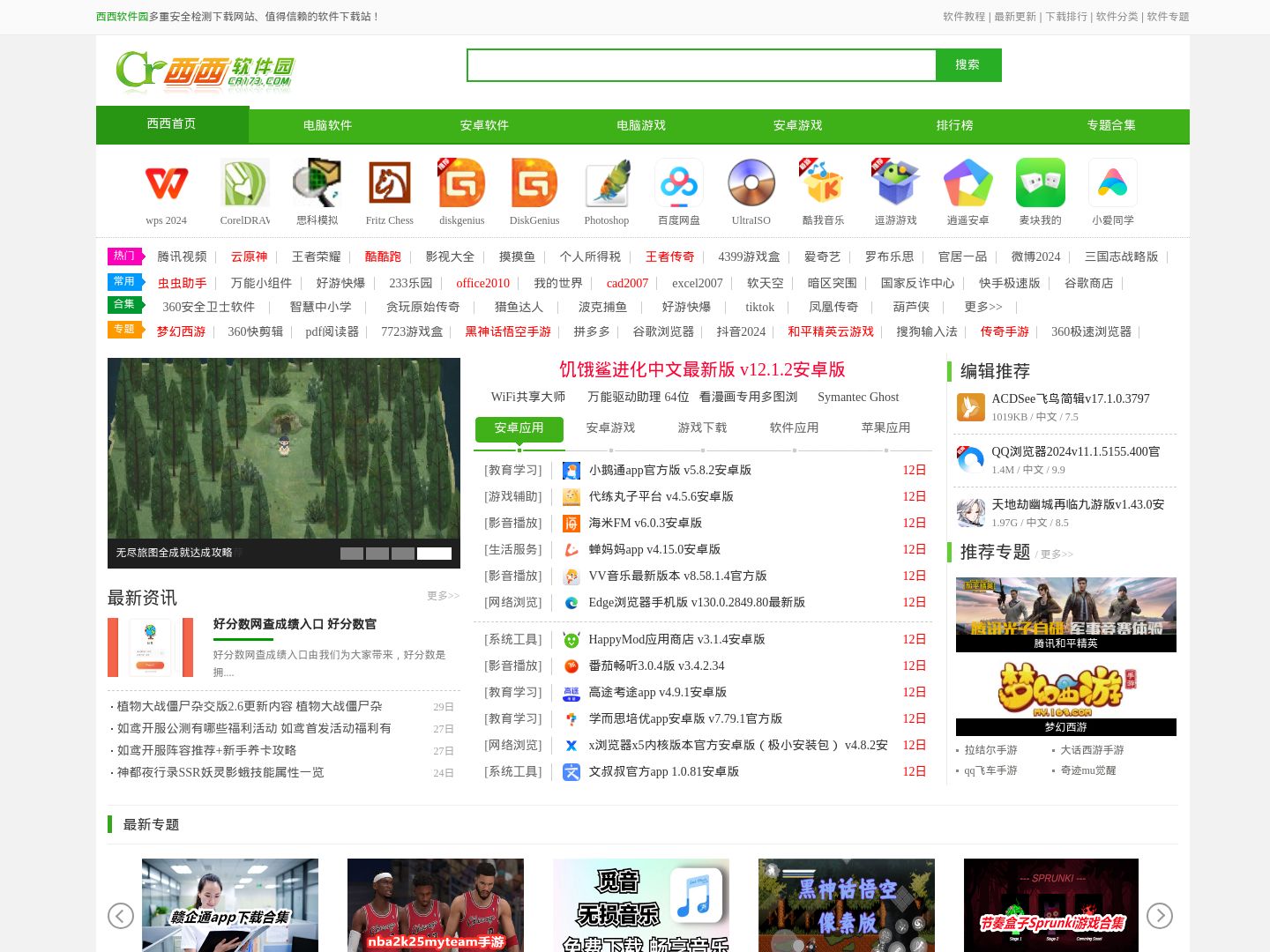Open the 赣企通app下载合集 thumbnail
This screenshot has width=1270, height=952.
point(230,905)
